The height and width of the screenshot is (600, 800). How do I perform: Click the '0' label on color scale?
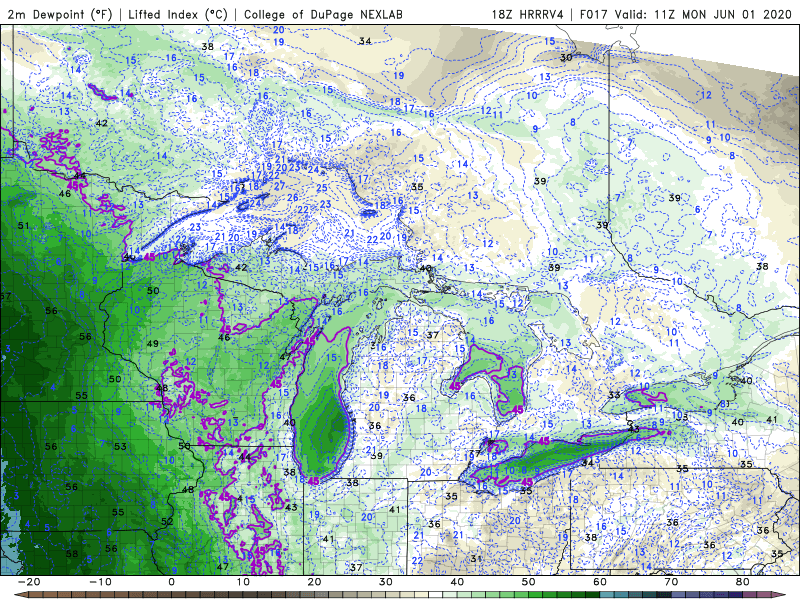(171, 582)
